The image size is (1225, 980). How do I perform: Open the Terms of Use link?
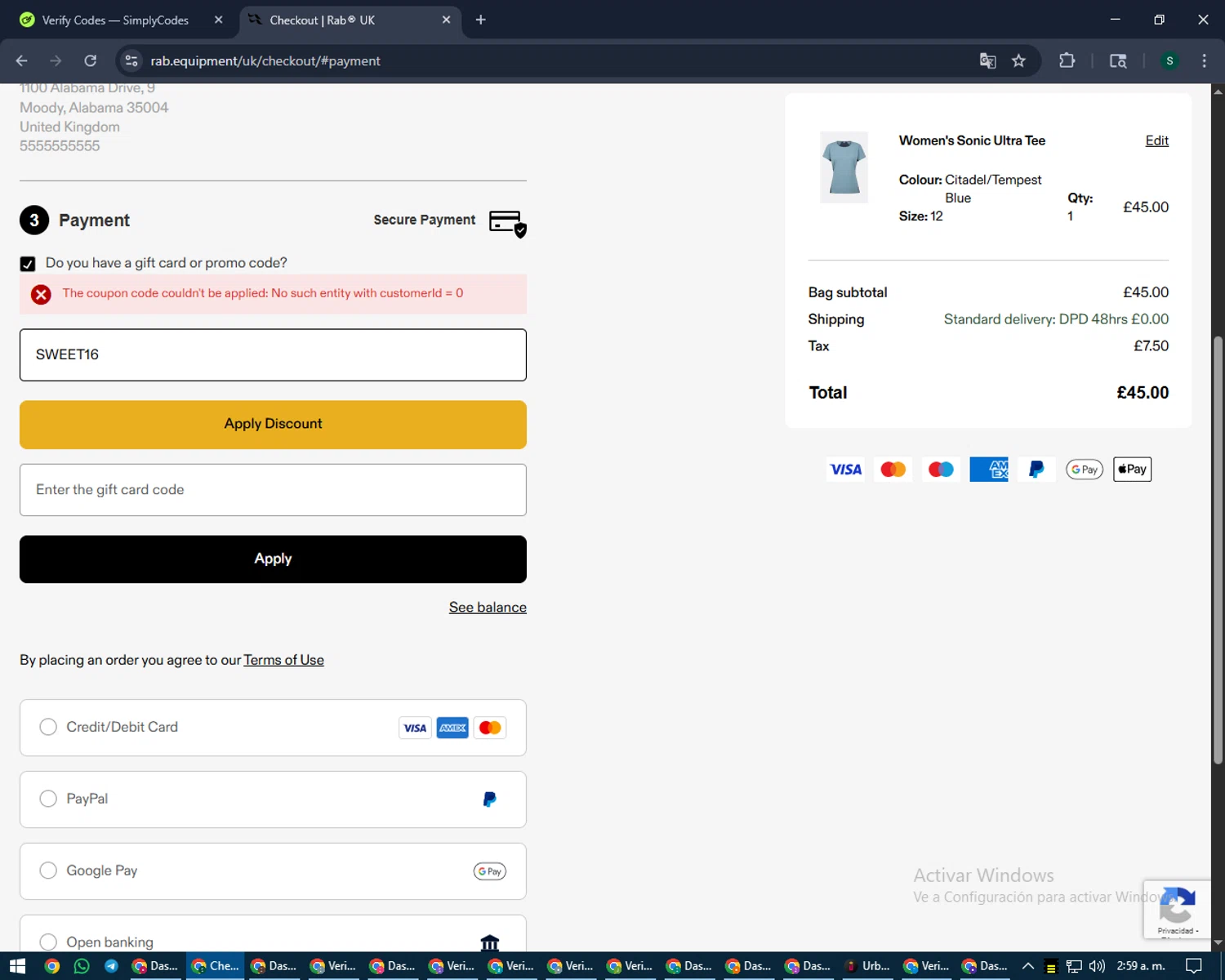point(283,660)
